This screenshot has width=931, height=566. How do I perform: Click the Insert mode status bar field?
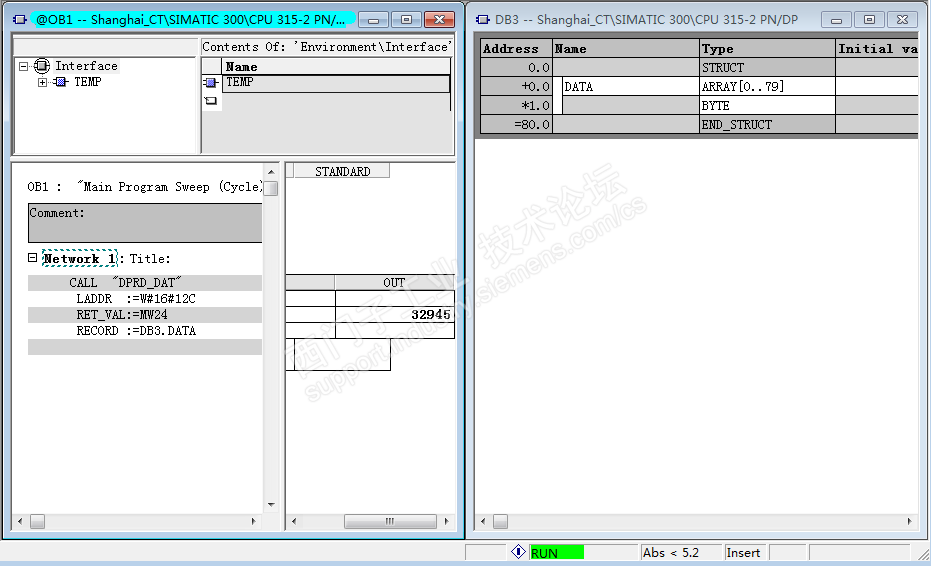(746, 552)
